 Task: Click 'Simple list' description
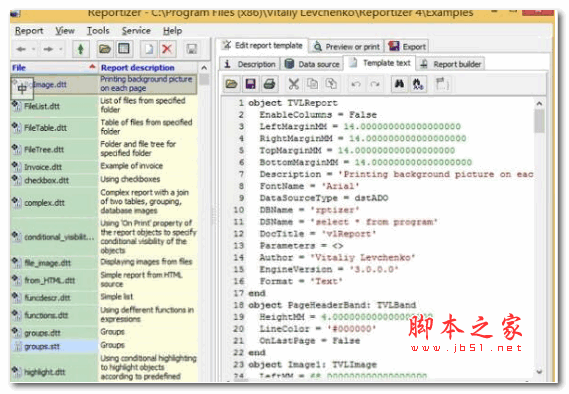pos(116,297)
